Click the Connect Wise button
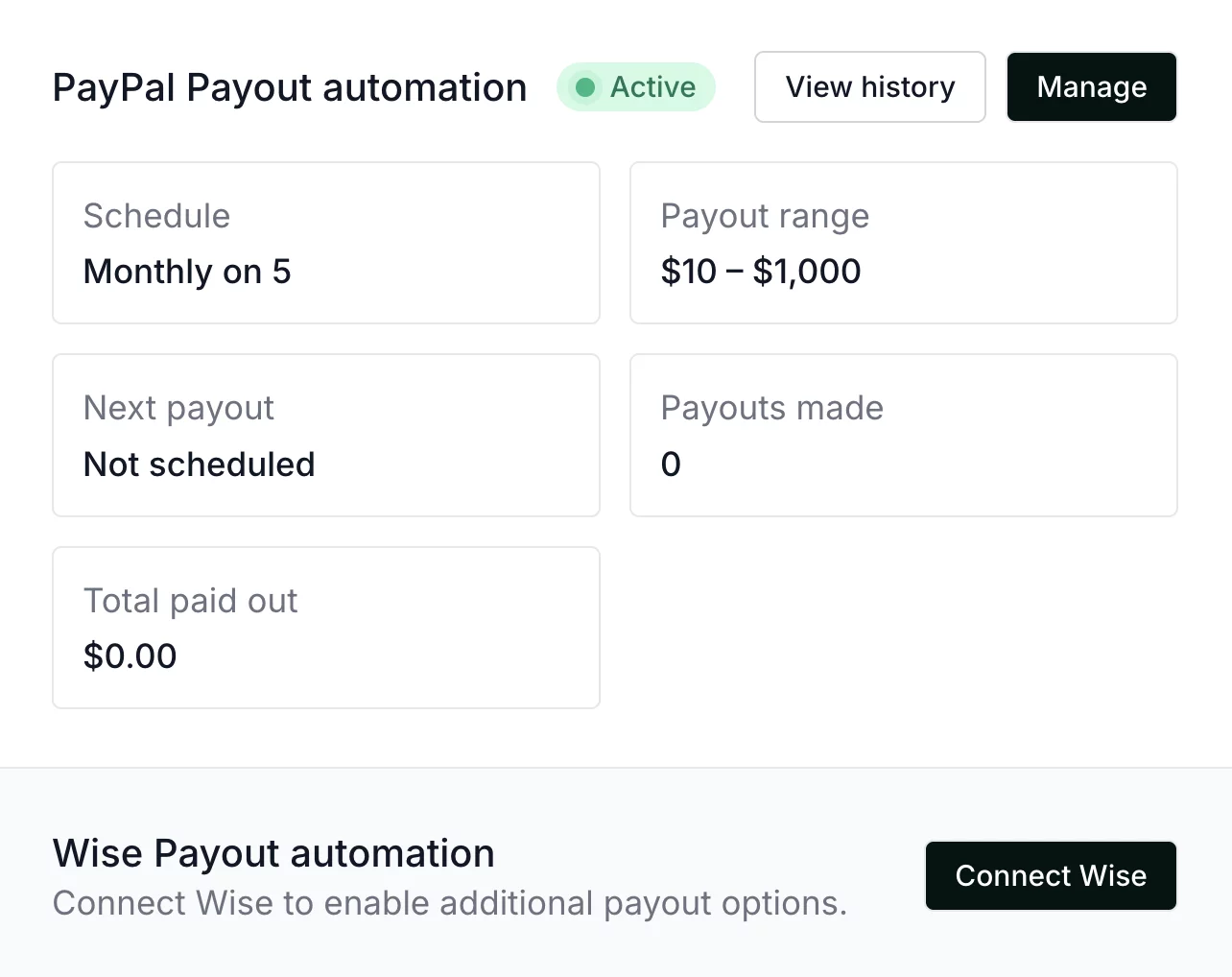This screenshot has height=977, width=1232. point(1050,875)
